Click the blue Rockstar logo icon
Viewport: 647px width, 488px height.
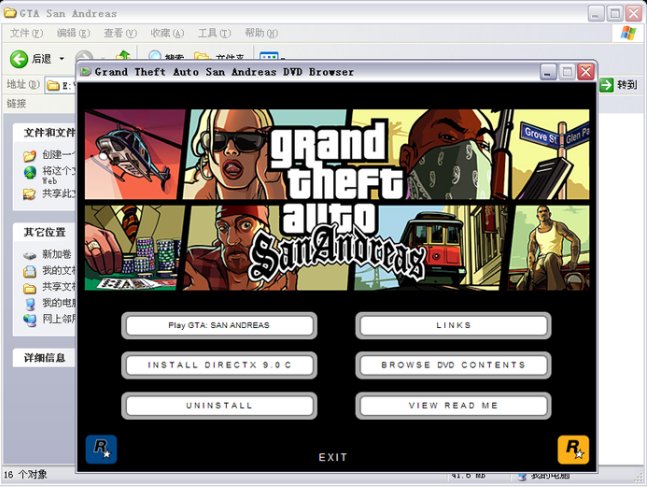[101, 449]
